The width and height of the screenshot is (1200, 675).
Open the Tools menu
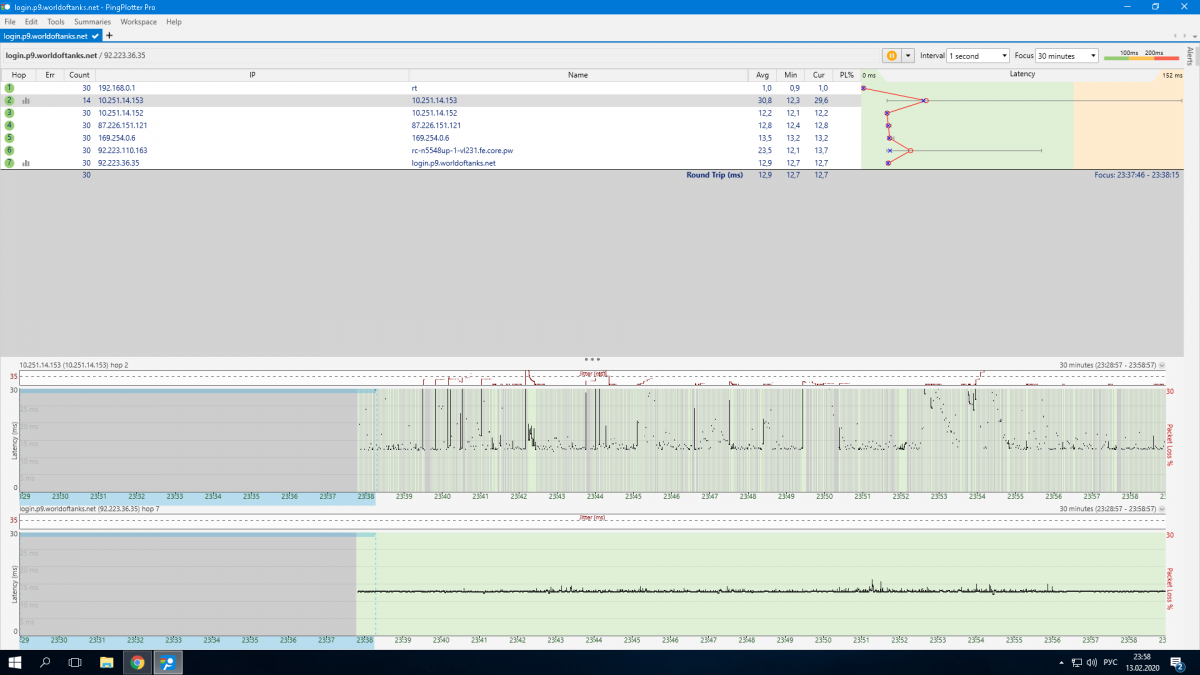click(x=56, y=21)
